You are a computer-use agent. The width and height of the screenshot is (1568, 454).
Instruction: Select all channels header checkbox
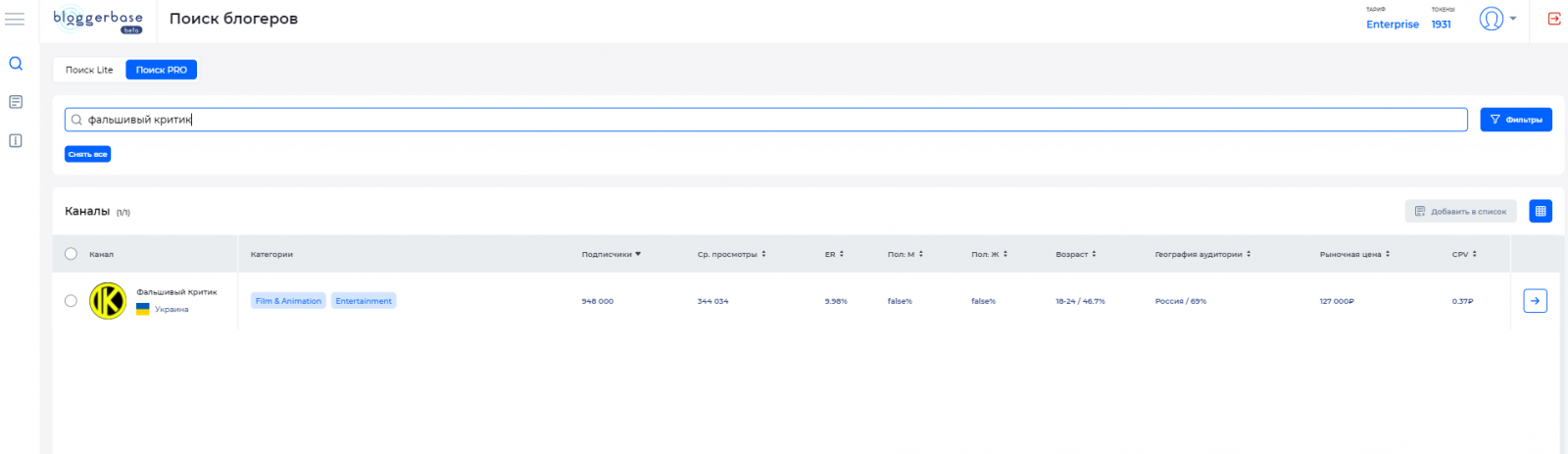71,254
